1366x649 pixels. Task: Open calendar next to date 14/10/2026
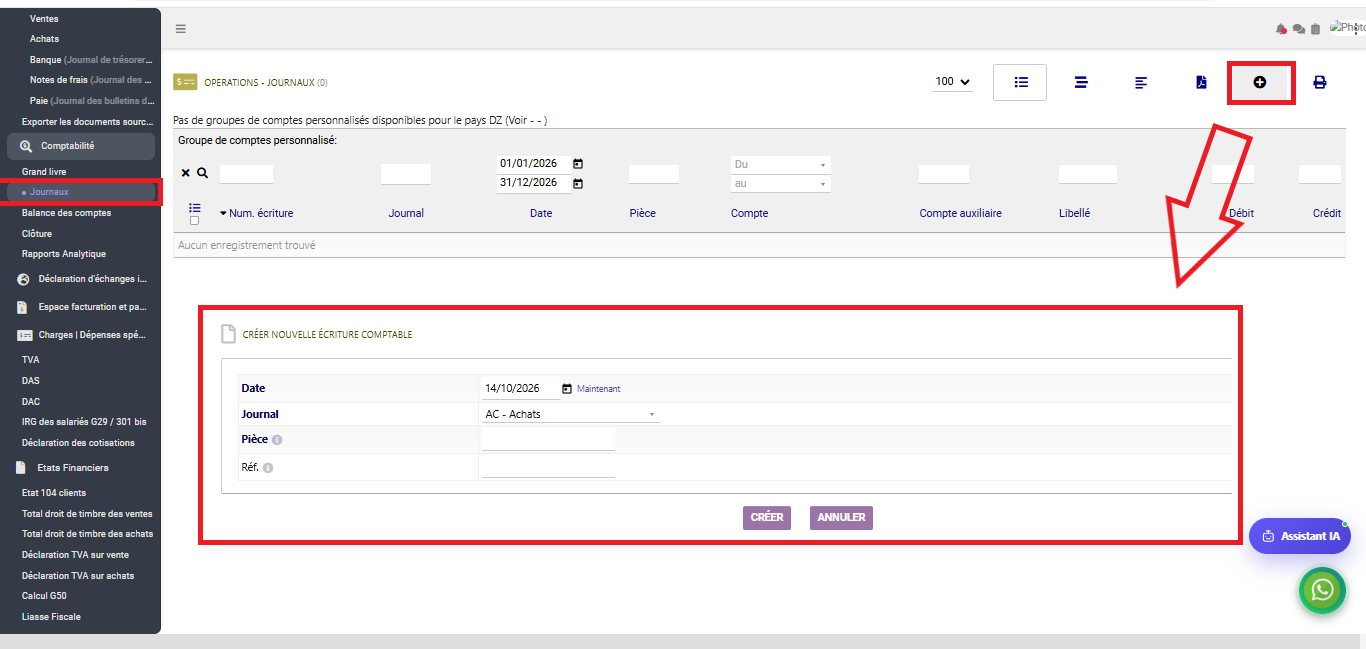click(567, 388)
